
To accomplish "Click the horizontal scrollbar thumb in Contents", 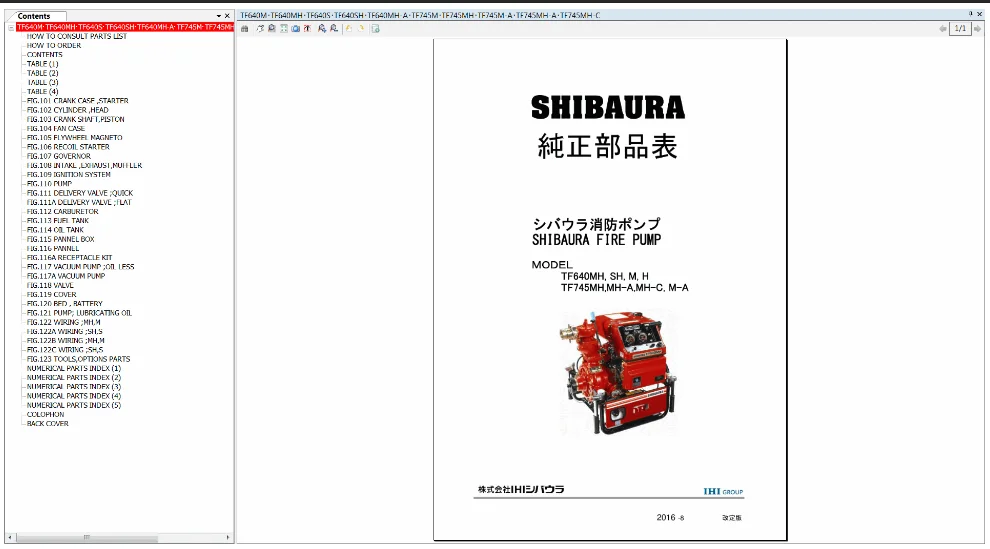I will (x=86, y=538).
